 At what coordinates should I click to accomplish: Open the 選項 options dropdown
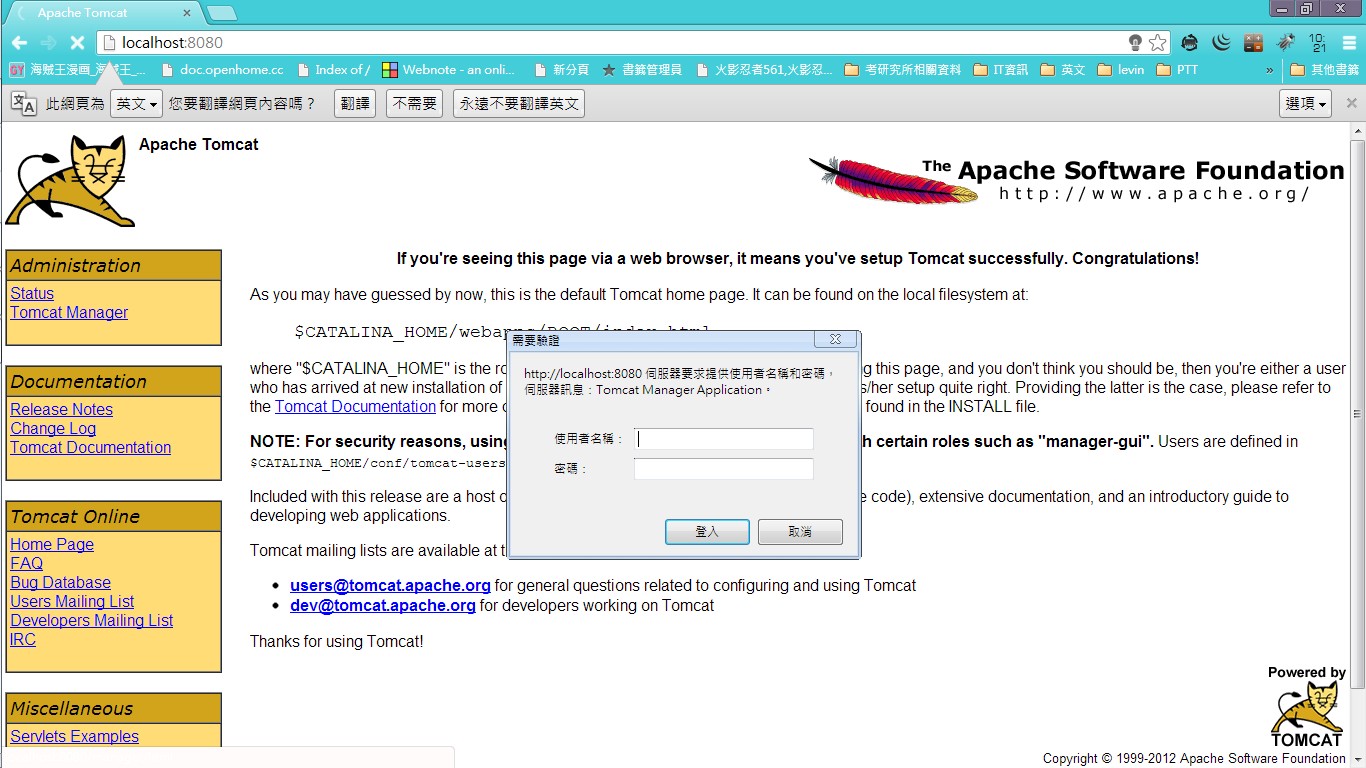point(1305,103)
